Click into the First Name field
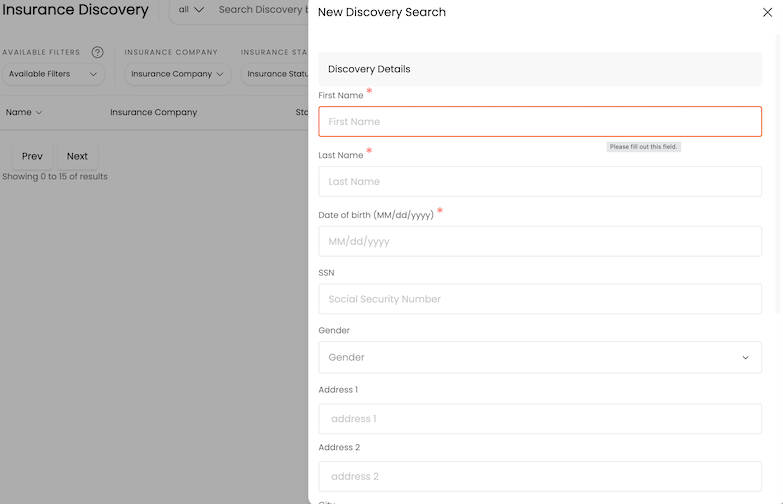The image size is (783, 504). click(540, 122)
